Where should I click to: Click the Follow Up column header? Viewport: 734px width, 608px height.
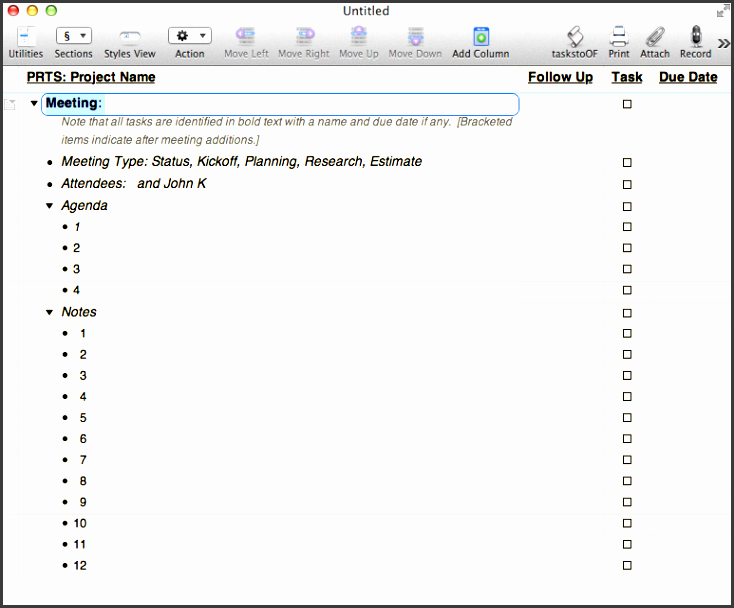[560, 77]
